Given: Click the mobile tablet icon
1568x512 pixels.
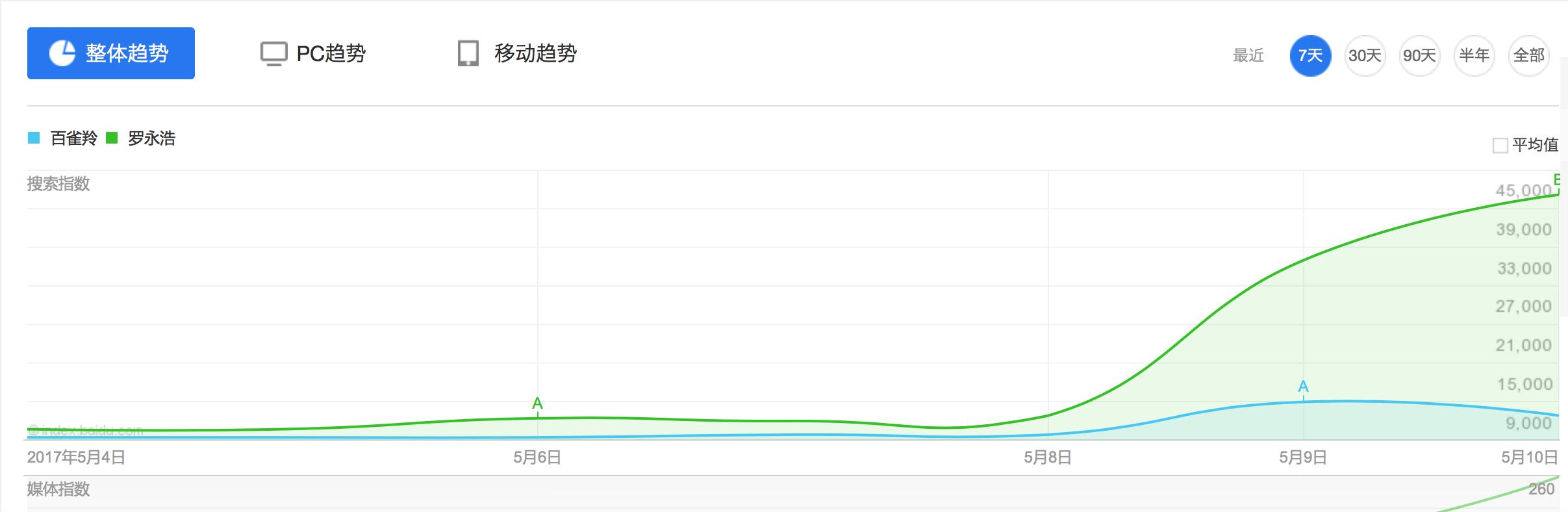Looking at the screenshot, I should pyautogui.click(x=468, y=54).
